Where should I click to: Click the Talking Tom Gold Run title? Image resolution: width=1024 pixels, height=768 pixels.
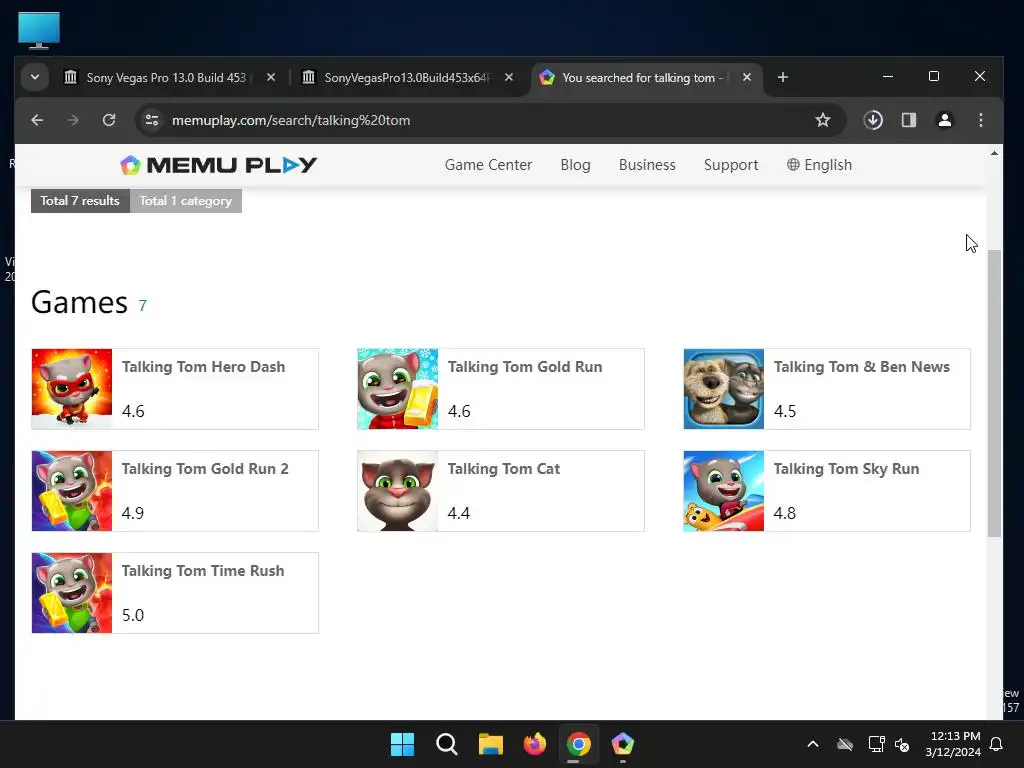point(525,367)
